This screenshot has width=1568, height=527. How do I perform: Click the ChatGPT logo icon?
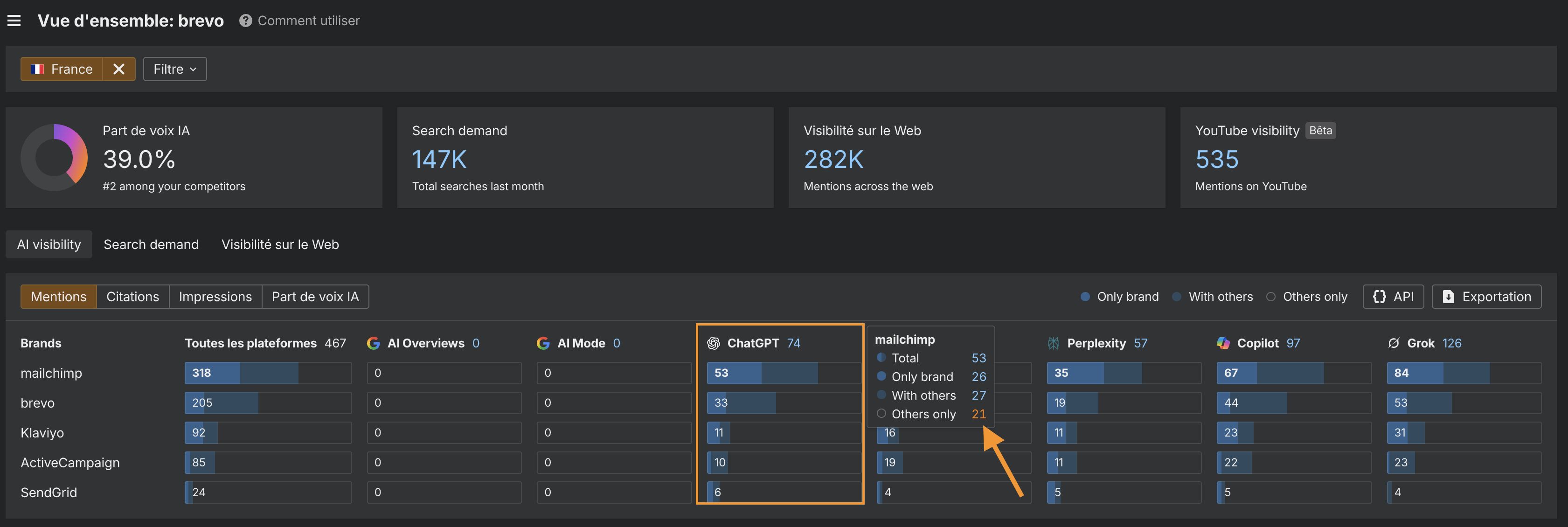pos(714,343)
